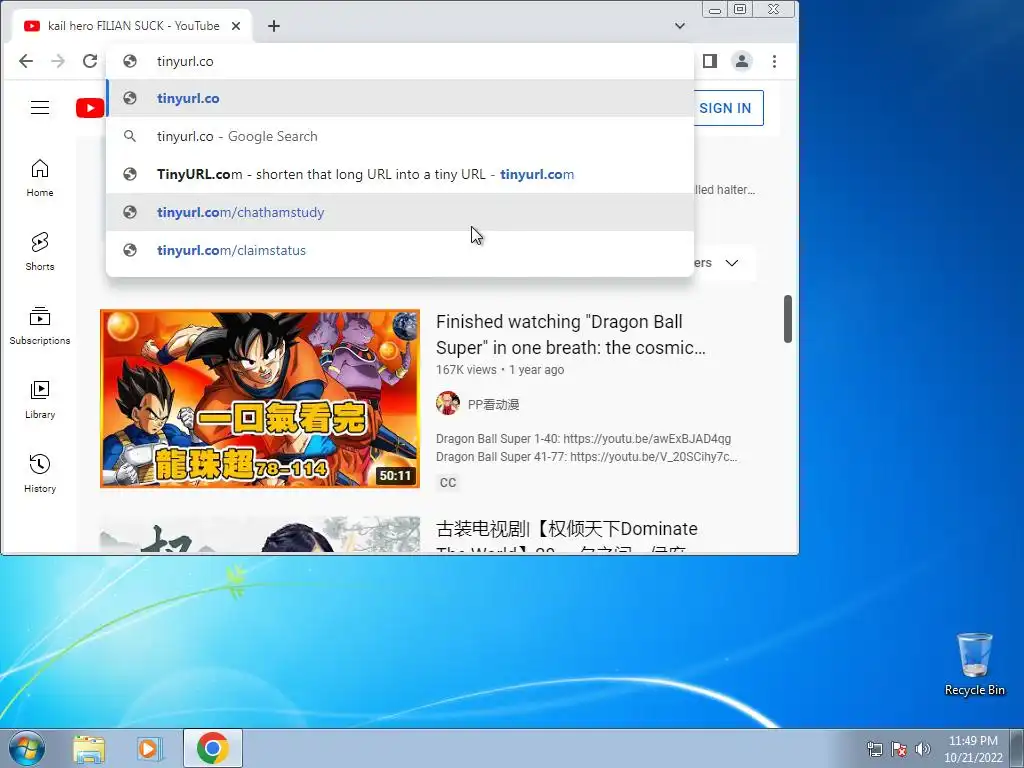Open Windows Explorer from the taskbar
The height and width of the screenshot is (768, 1024).
point(89,748)
